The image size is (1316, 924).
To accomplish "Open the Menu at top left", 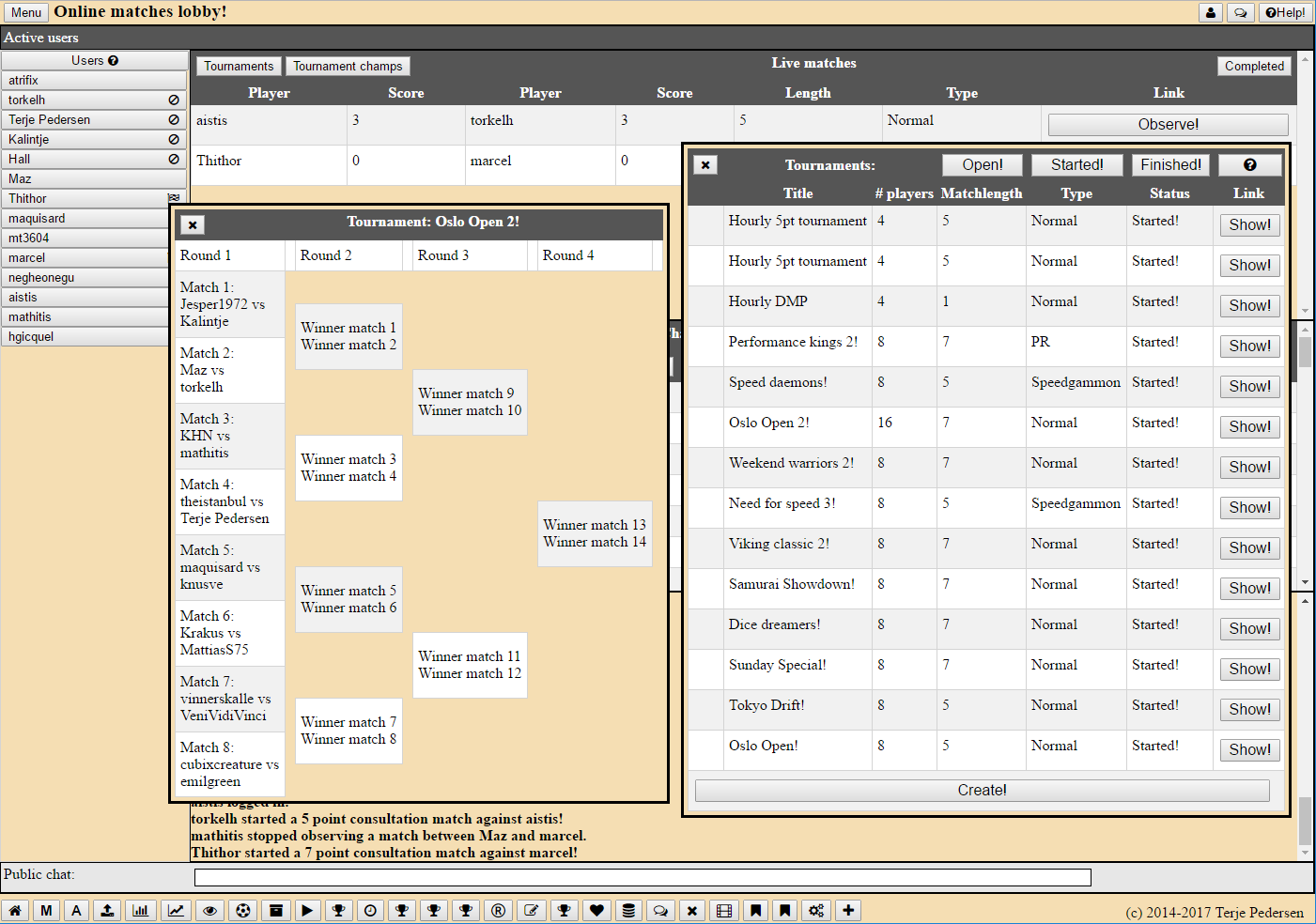I will [x=25, y=12].
